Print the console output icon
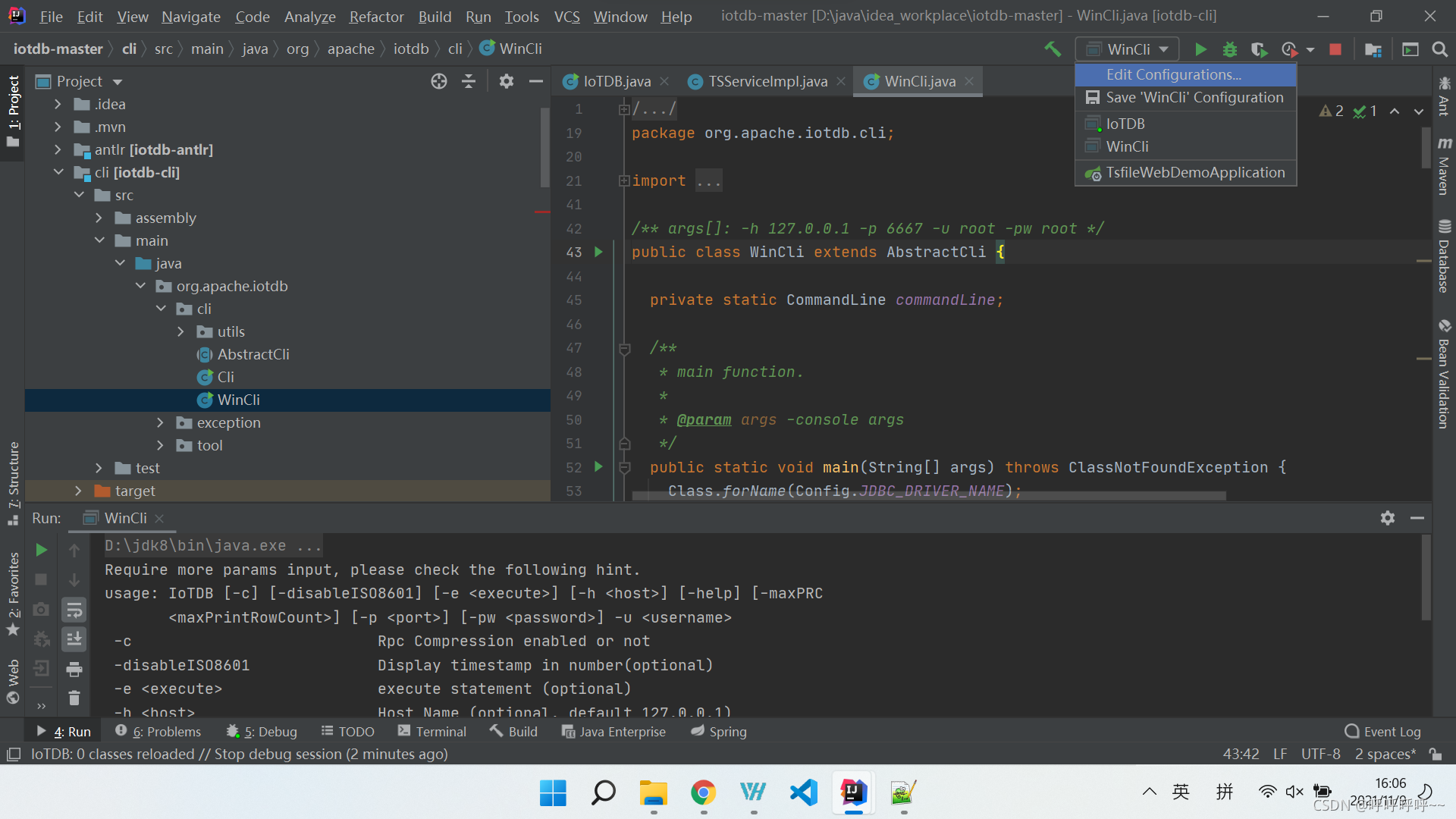 click(x=74, y=669)
